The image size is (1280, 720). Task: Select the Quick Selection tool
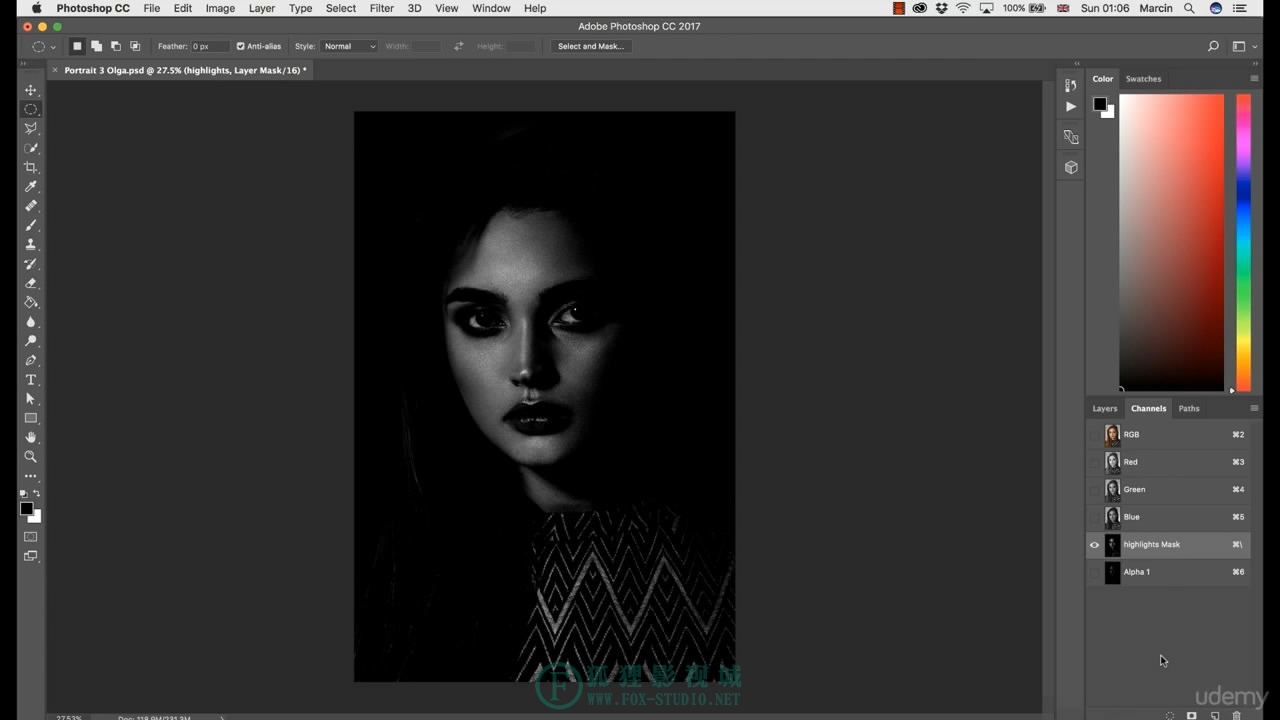31,148
